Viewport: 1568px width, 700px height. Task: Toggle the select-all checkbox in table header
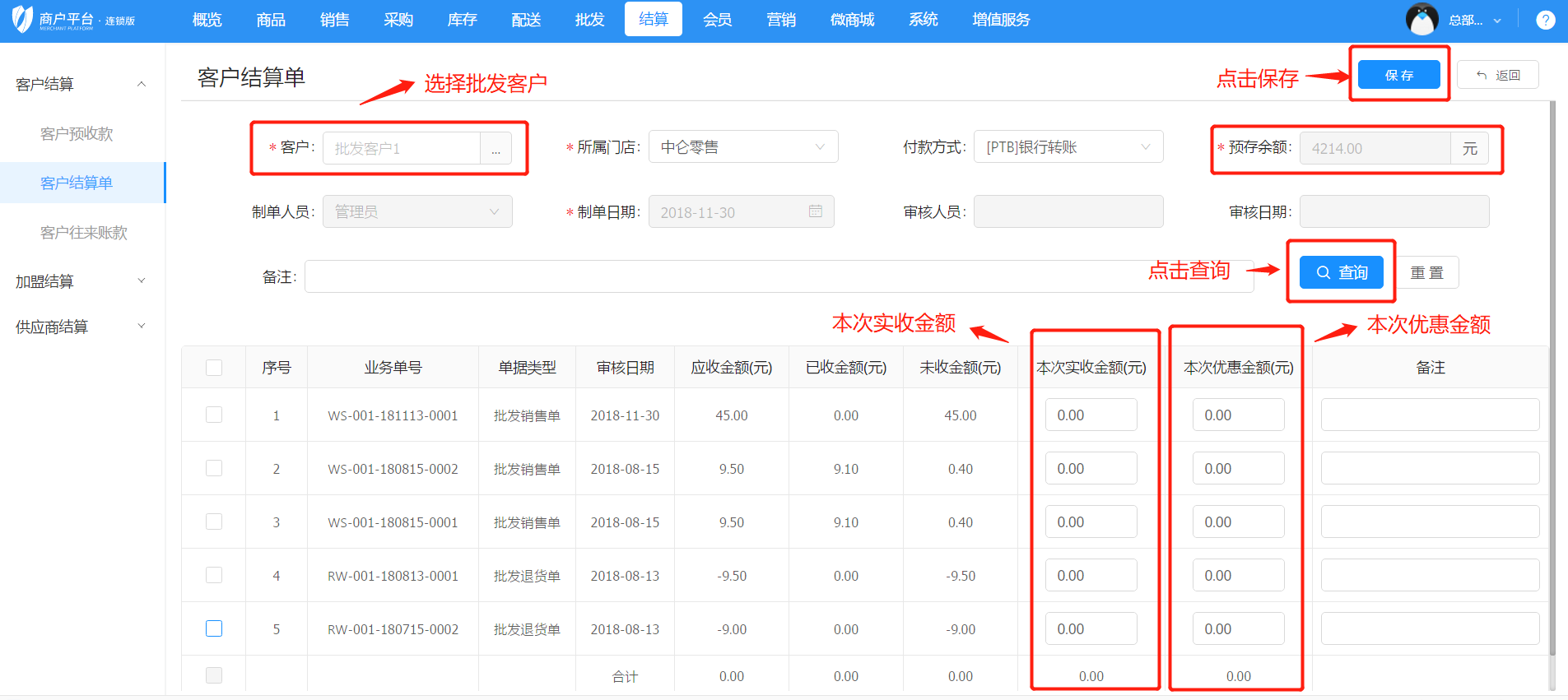[214, 368]
